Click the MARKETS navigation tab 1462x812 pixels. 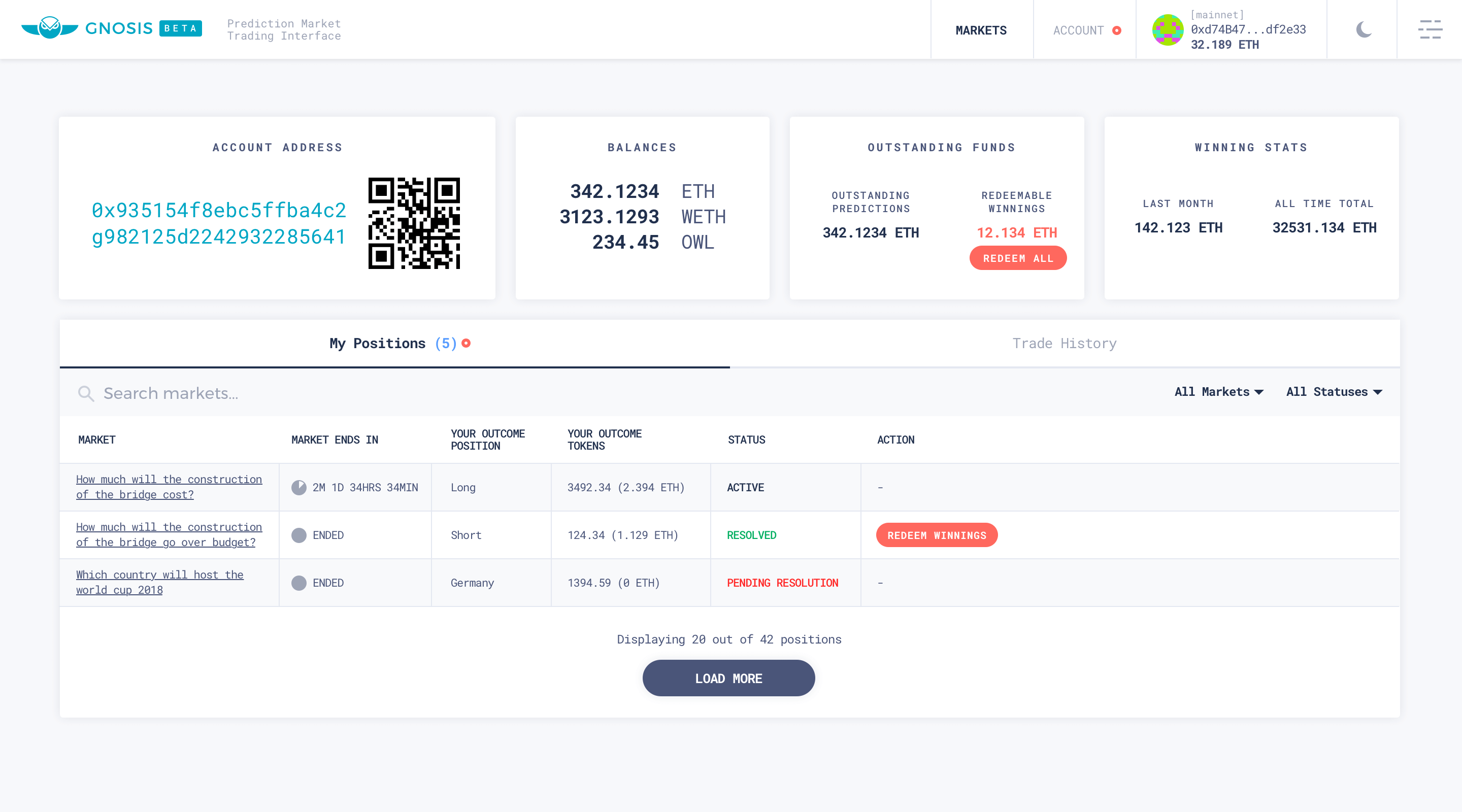point(981,29)
